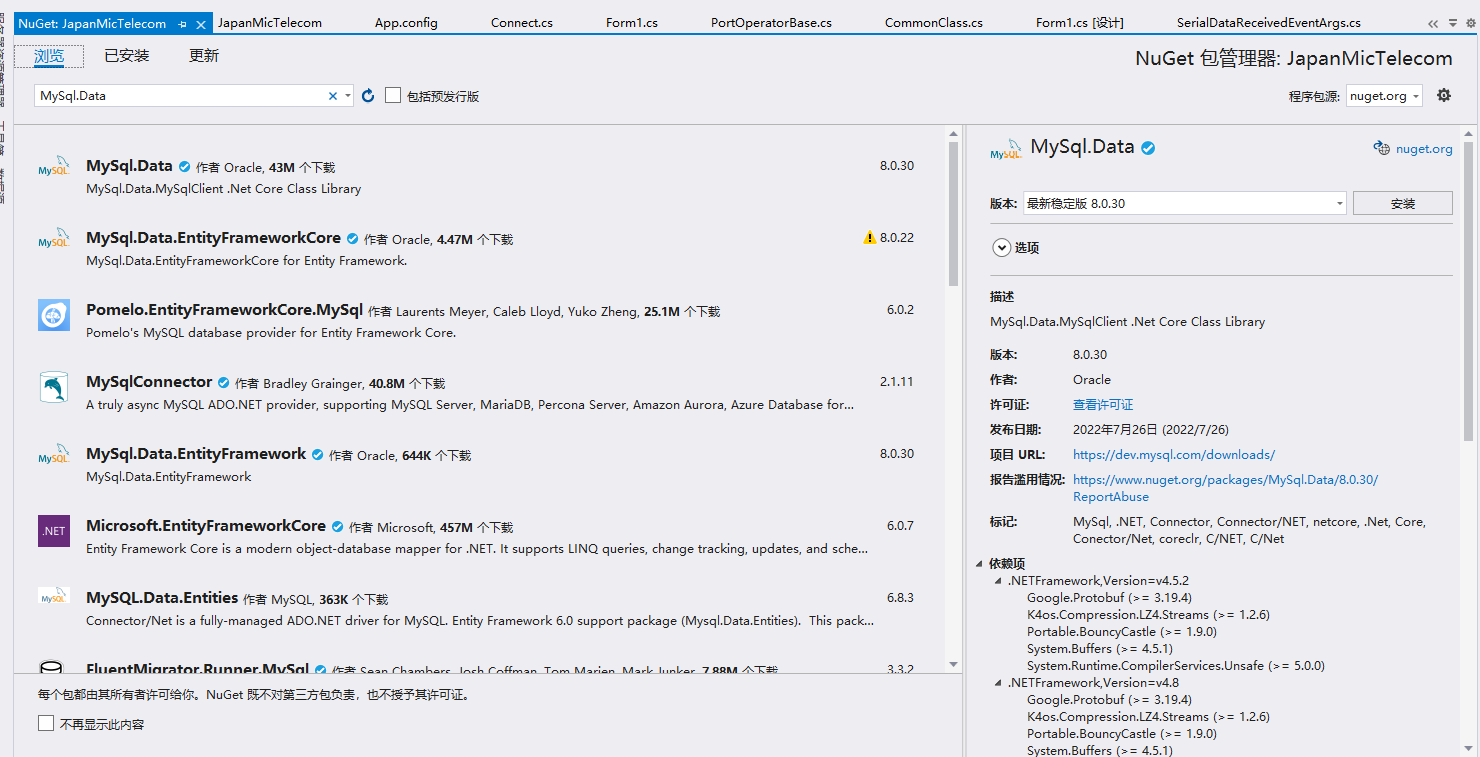Pin the NuGet: JapanMicTelecom tab
The image size is (1480, 757).
coord(182,23)
